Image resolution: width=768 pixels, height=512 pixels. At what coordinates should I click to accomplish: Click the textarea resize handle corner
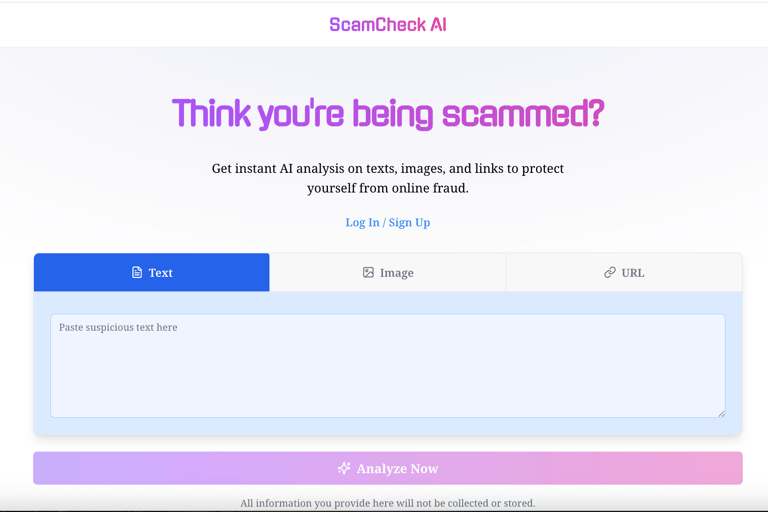720,412
